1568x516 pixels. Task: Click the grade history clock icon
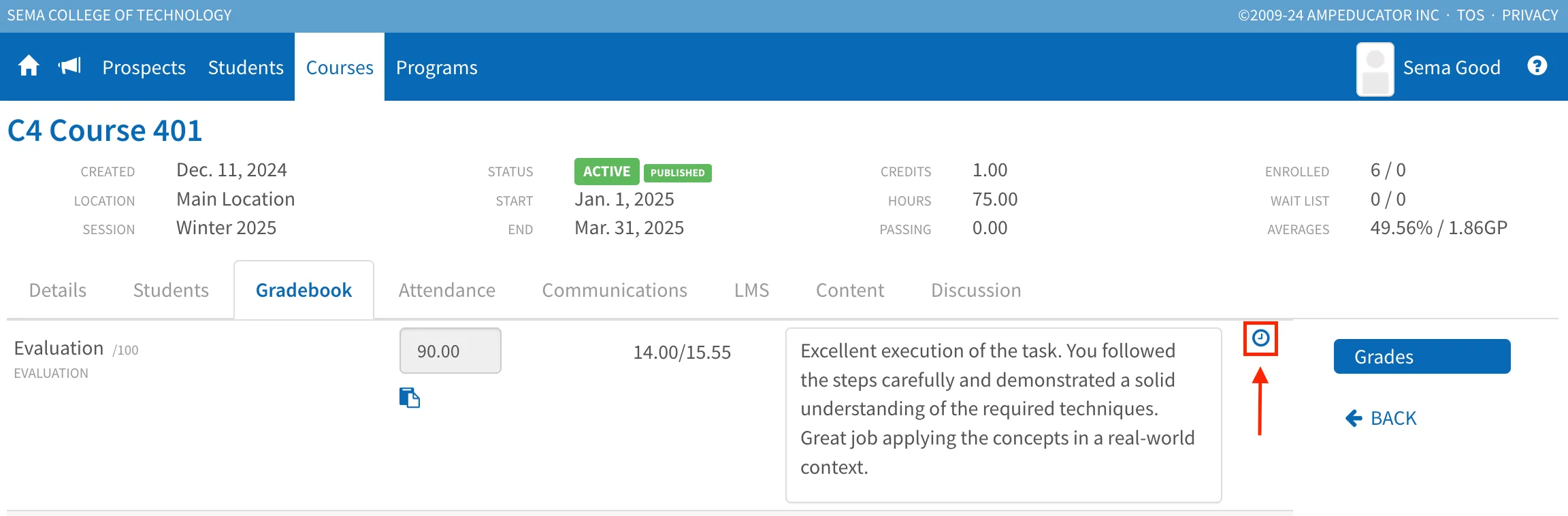(x=1260, y=338)
